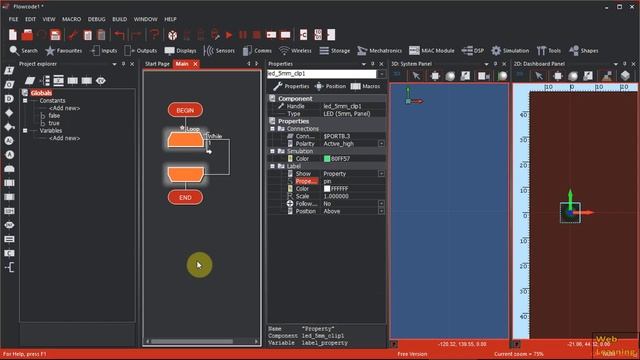Viewport: 640px width, 360px height.
Task: Open the MACRO menu
Action: tap(71, 19)
